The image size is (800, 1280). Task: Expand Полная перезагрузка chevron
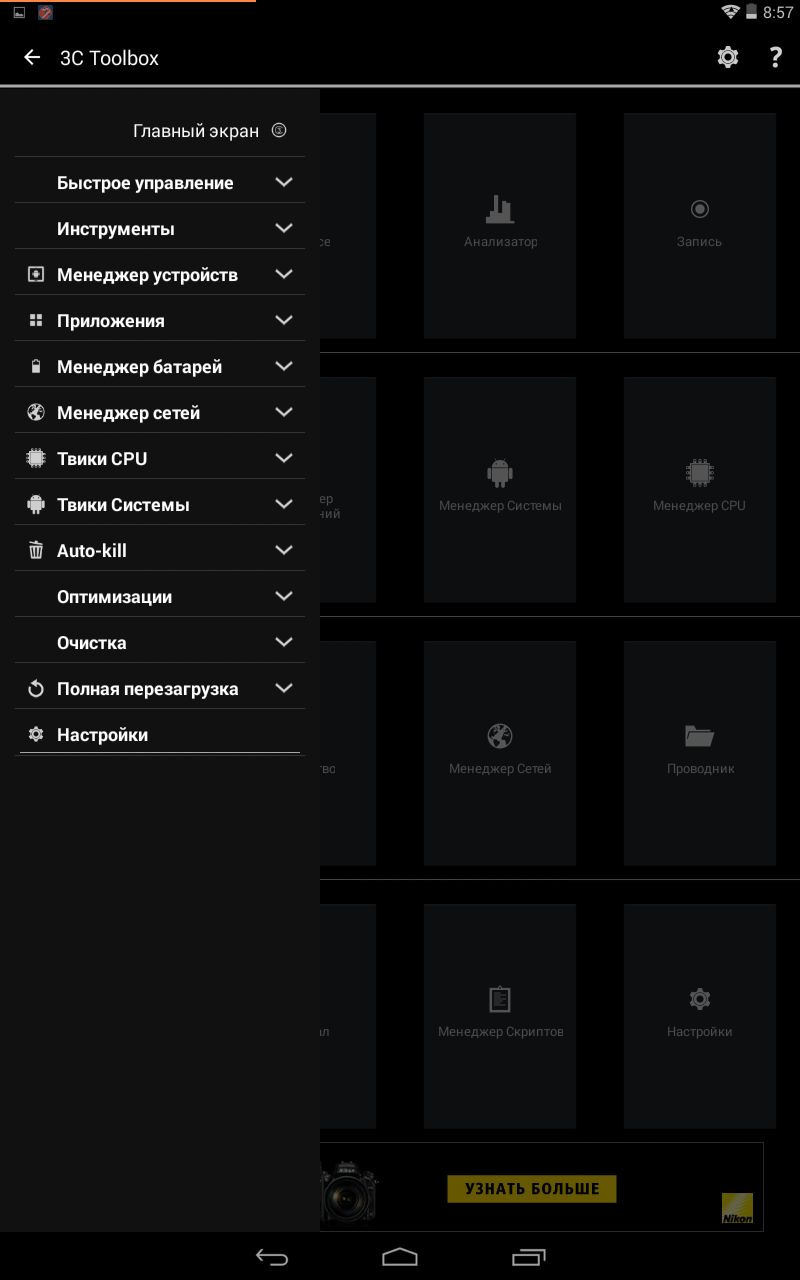(x=284, y=688)
